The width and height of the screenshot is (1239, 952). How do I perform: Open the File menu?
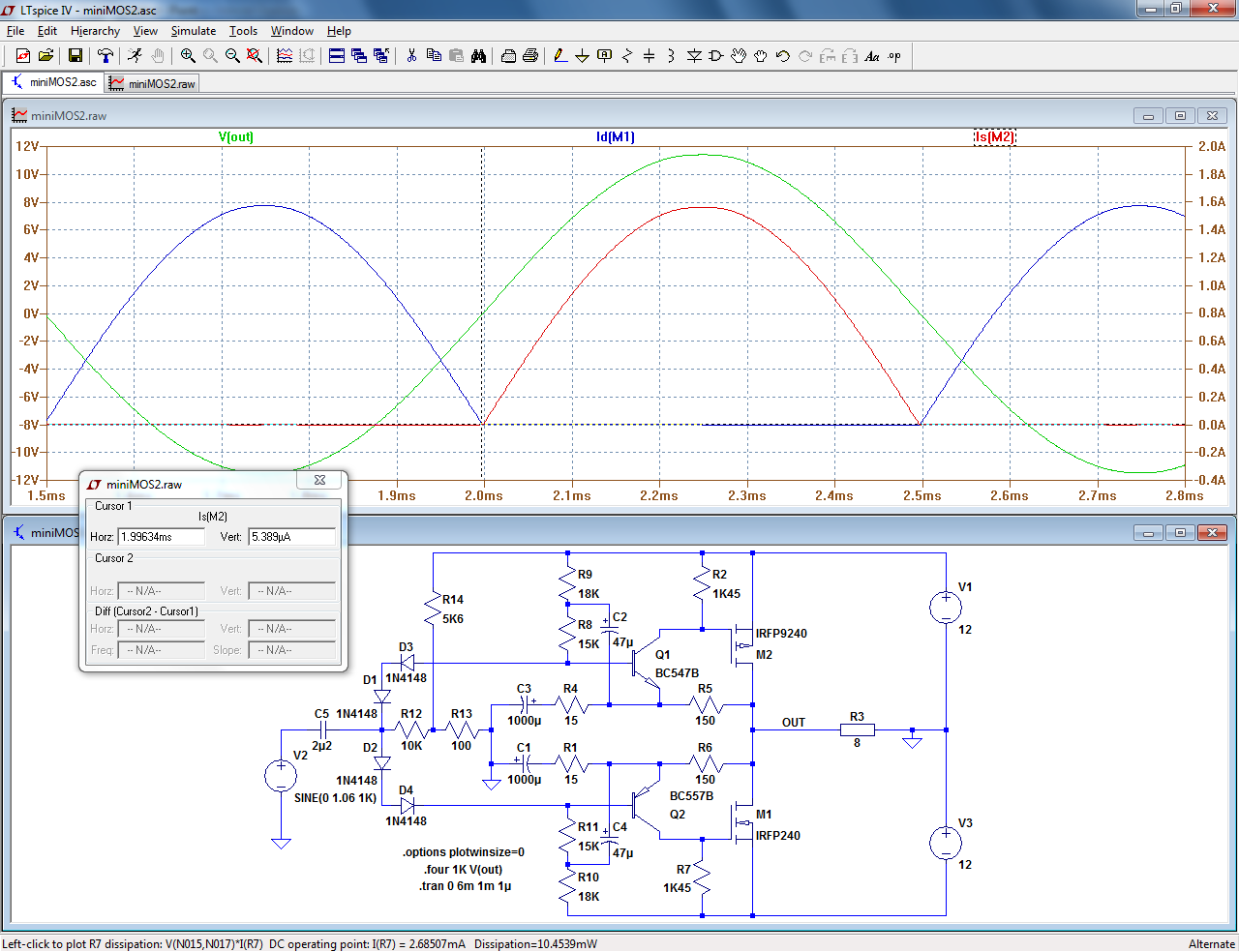click(15, 31)
